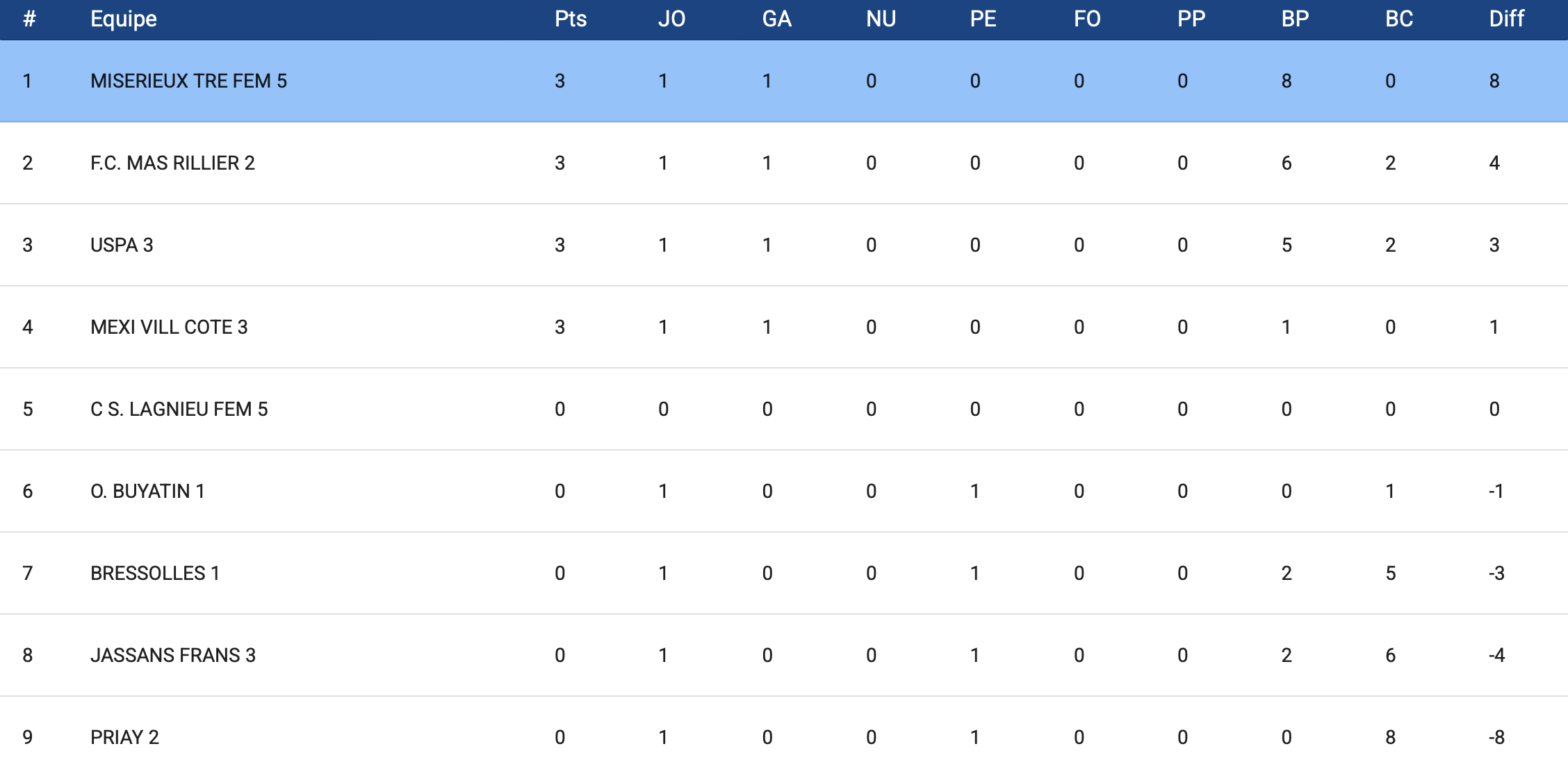Image resolution: width=1568 pixels, height=776 pixels.
Task: Click the Diff column header
Action: (x=1506, y=19)
